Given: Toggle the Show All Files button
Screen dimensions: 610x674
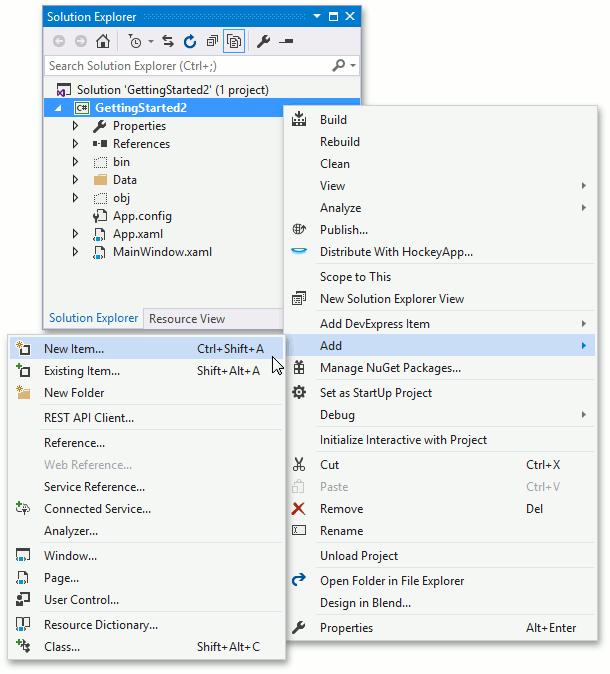Looking at the screenshot, I should (x=234, y=41).
